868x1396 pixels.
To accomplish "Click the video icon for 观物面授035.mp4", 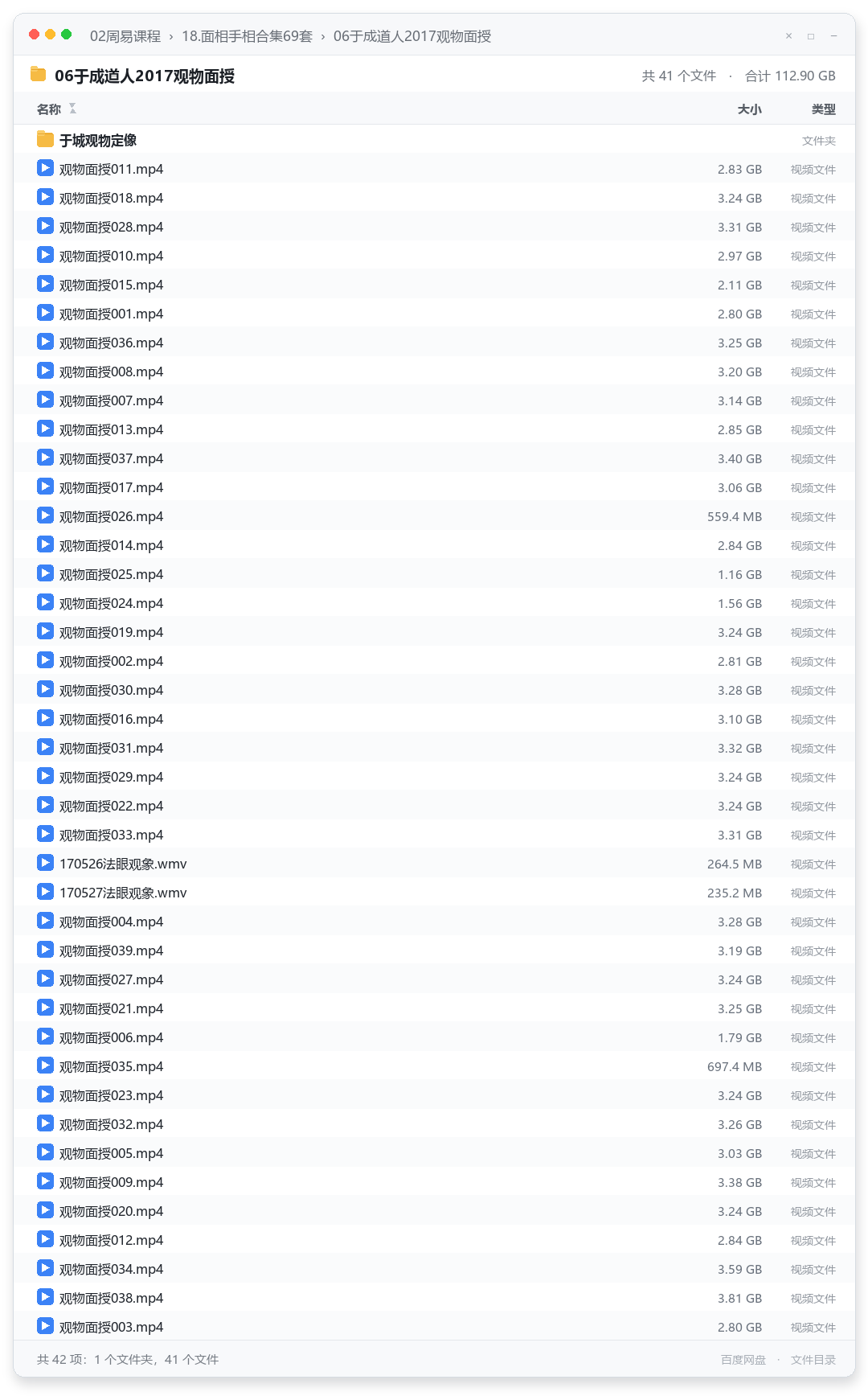I will pyautogui.click(x=45, y=1066).
